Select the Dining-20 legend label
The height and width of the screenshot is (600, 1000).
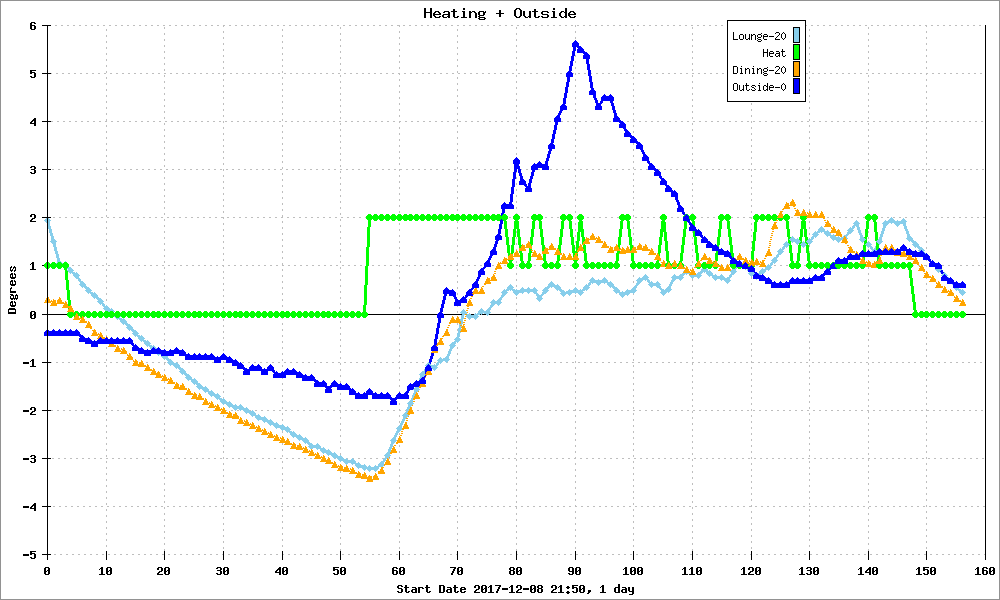coord(759,70)
